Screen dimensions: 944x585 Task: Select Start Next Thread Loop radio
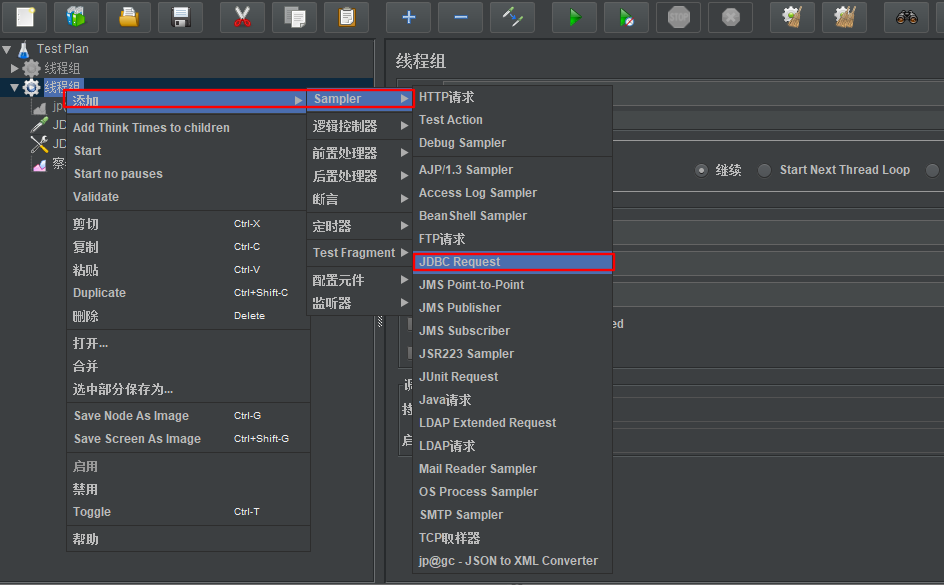point(764,170)
